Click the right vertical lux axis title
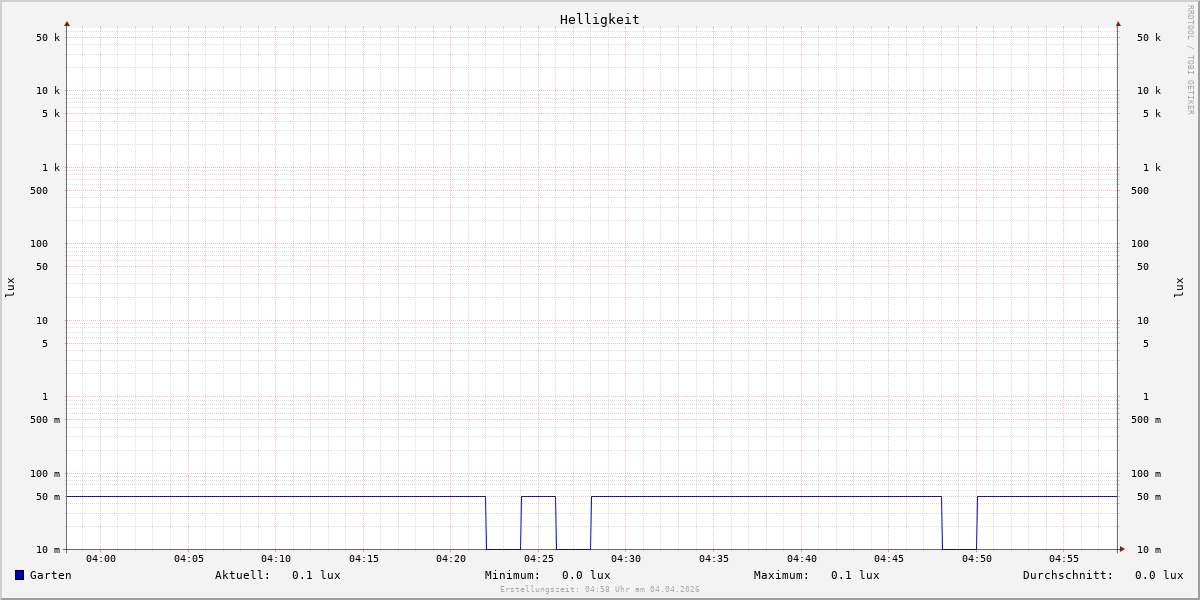 (1180, 287)
